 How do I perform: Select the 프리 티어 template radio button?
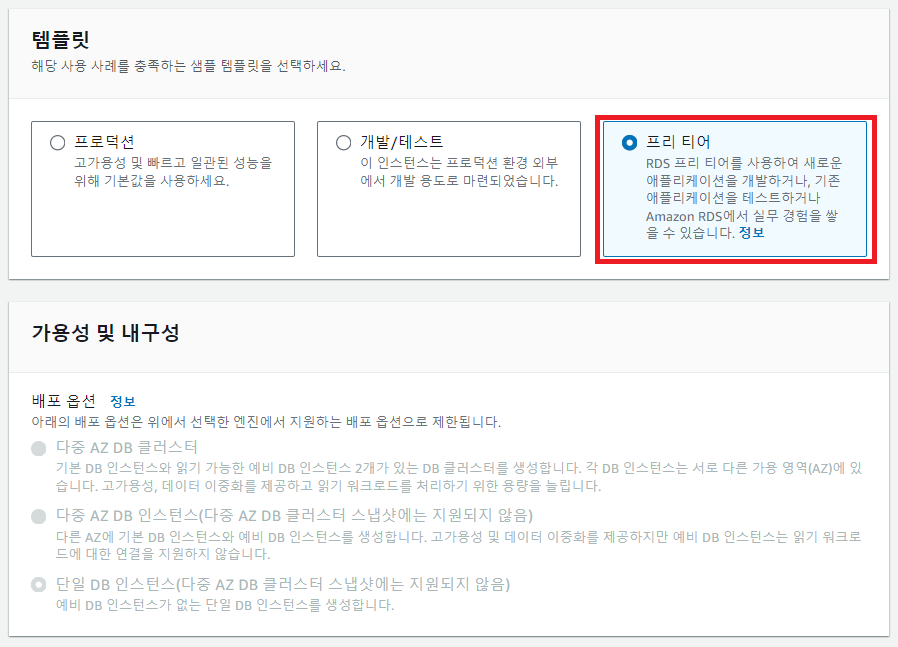629,143
